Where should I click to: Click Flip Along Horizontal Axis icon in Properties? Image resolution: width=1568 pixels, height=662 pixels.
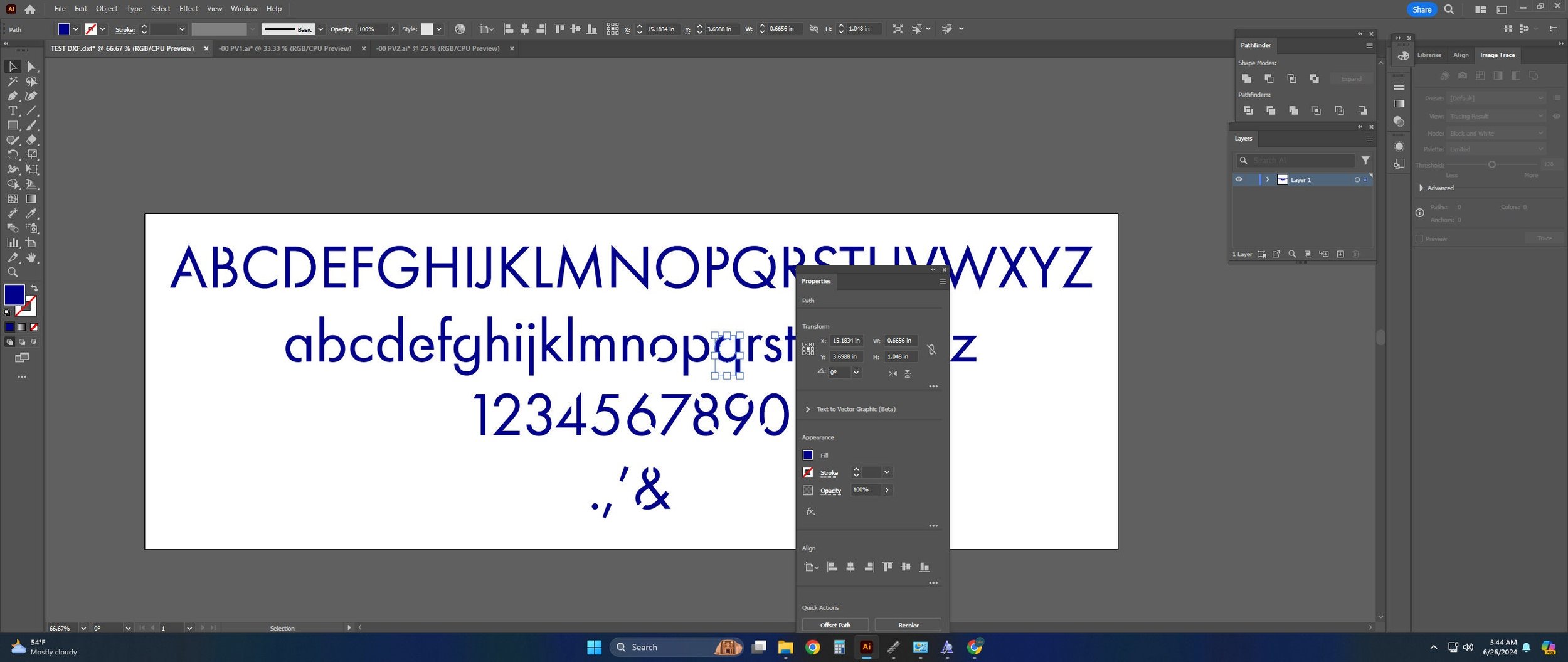(893, 374)
